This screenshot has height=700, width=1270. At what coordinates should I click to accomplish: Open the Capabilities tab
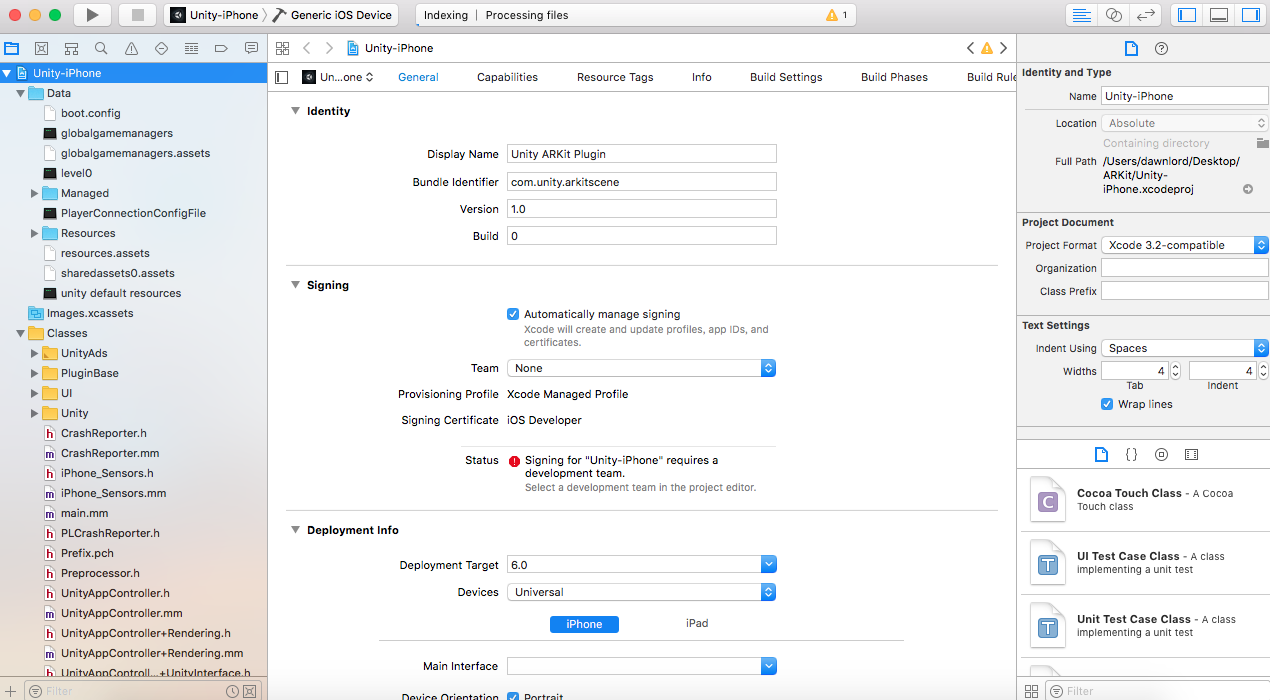(508, 76)
